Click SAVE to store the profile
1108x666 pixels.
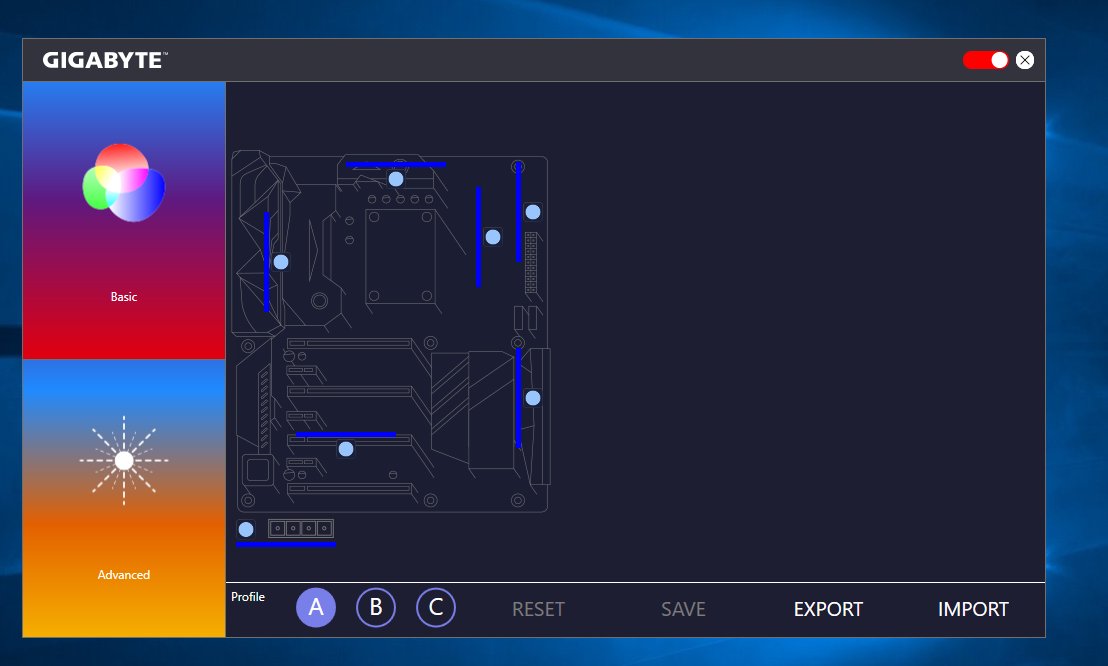[683, 609]
